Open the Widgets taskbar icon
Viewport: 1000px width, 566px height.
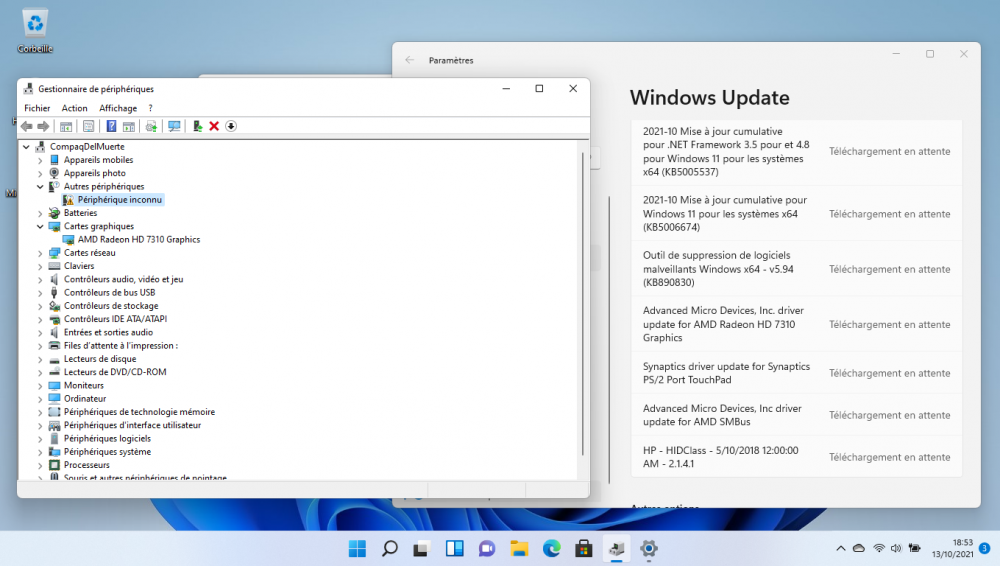[454, 548]
